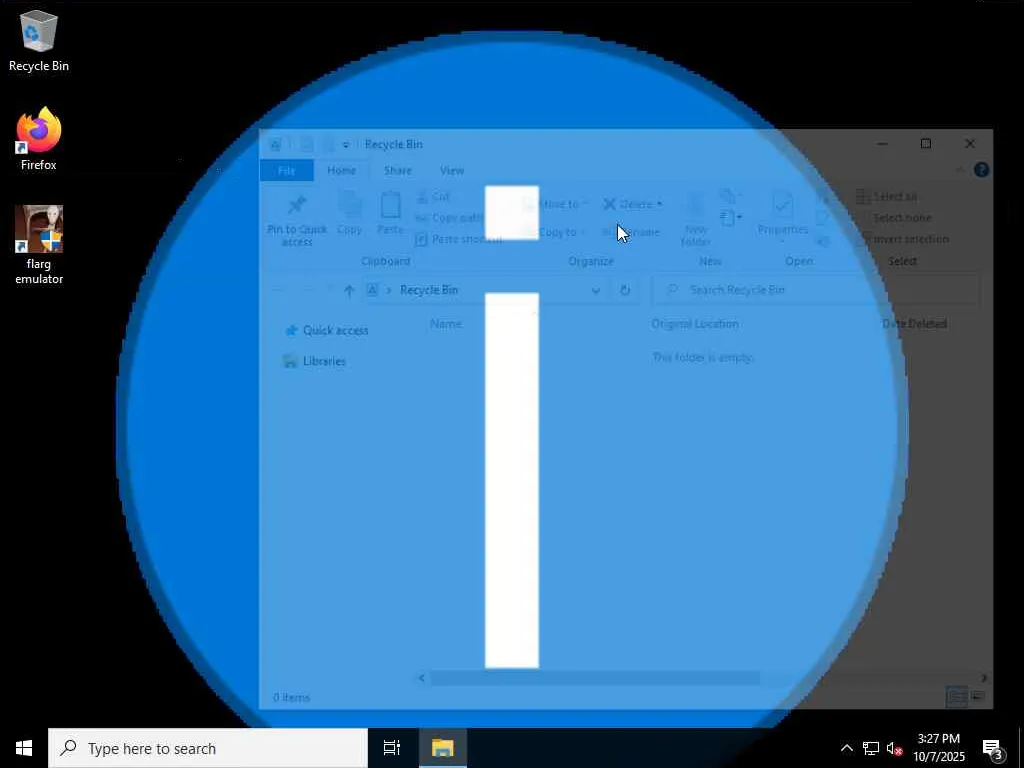Click the taskbar search box

208,748
